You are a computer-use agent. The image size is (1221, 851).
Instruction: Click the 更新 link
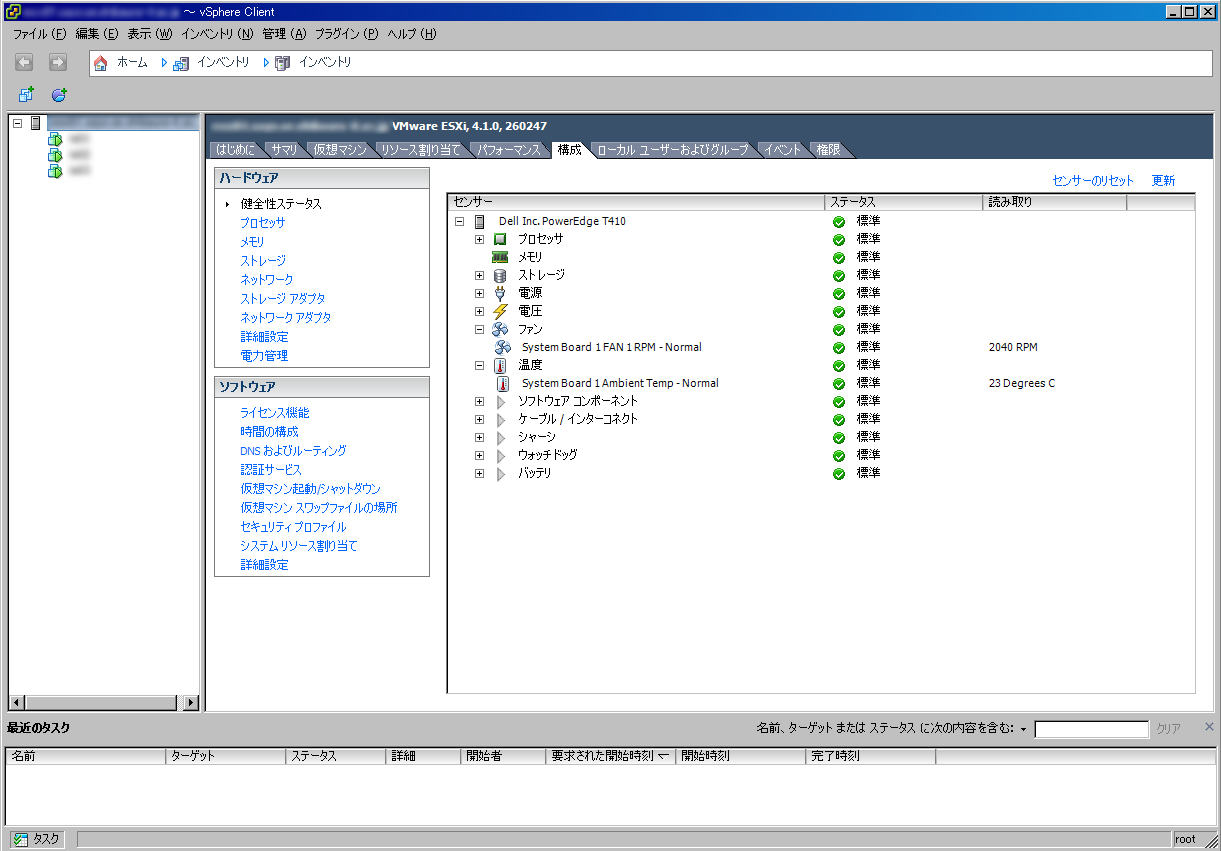click(1163, 181)
